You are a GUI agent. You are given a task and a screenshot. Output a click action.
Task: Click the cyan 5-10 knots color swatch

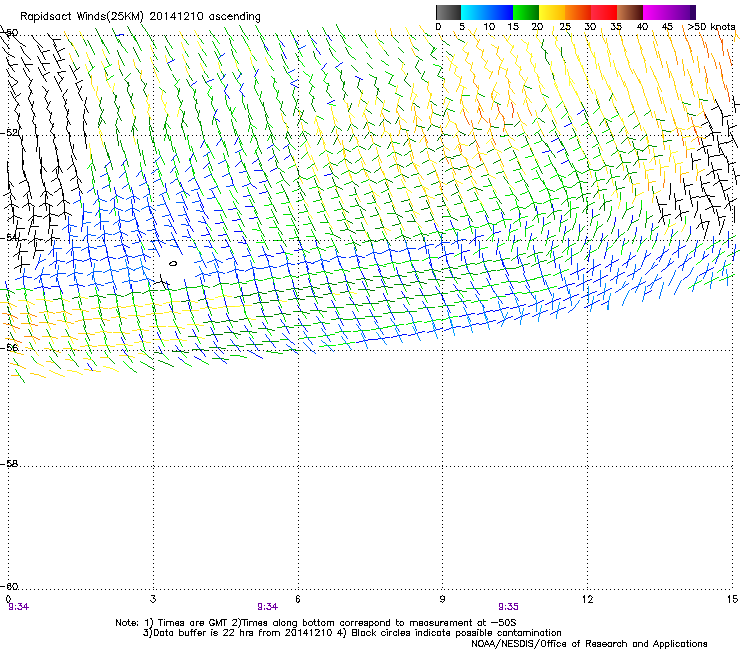(x=473, y=12)
